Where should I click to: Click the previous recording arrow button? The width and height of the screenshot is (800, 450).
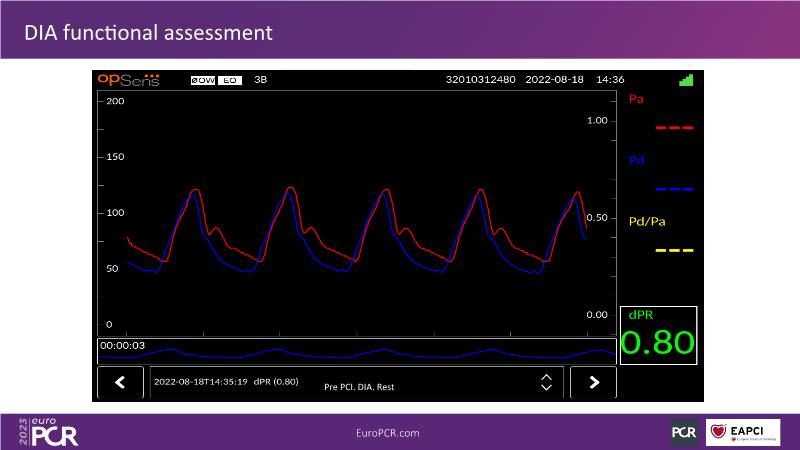pyautogui.click(x=121, y=382)
